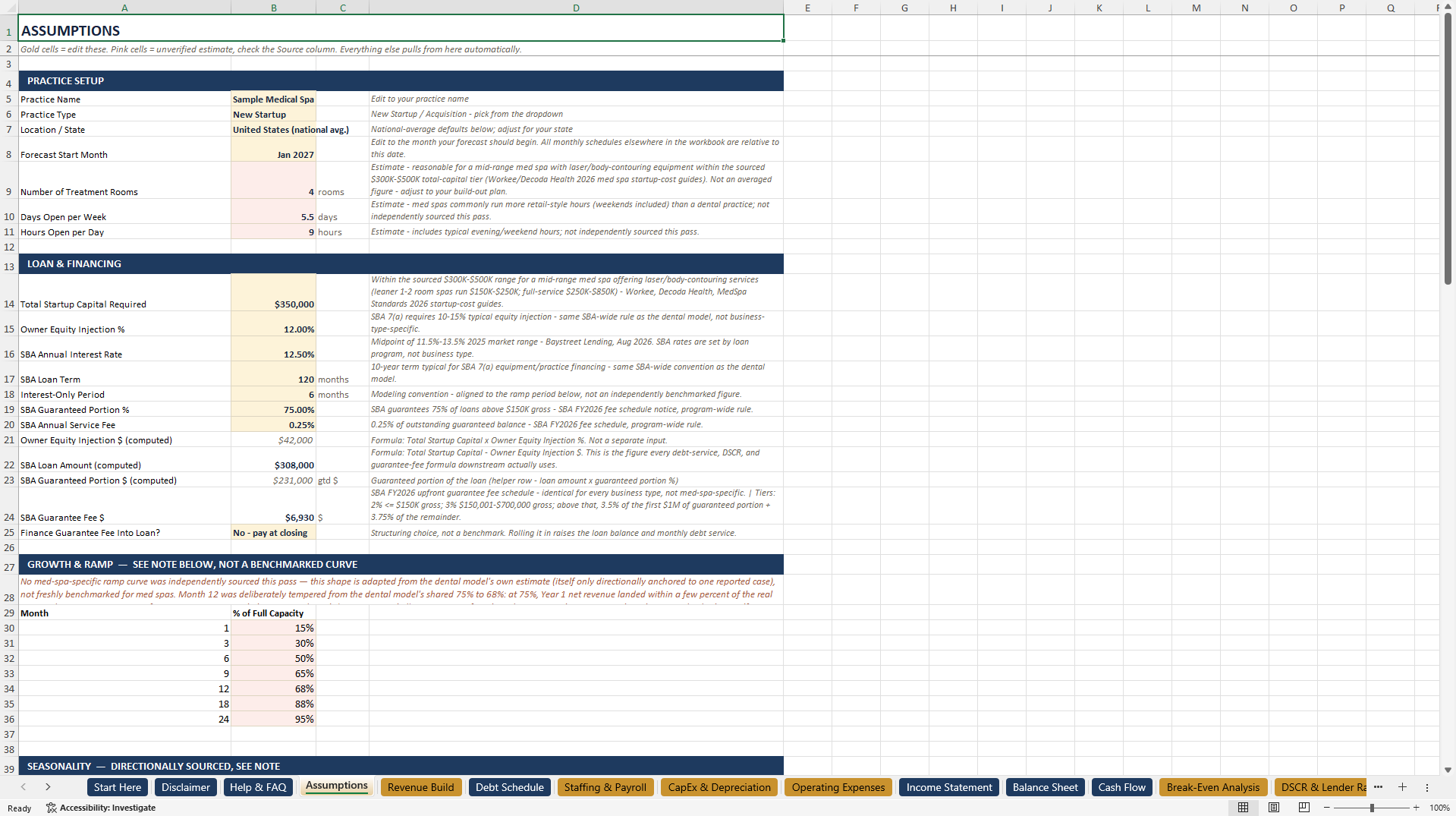Select column B header

click(273, 8)
